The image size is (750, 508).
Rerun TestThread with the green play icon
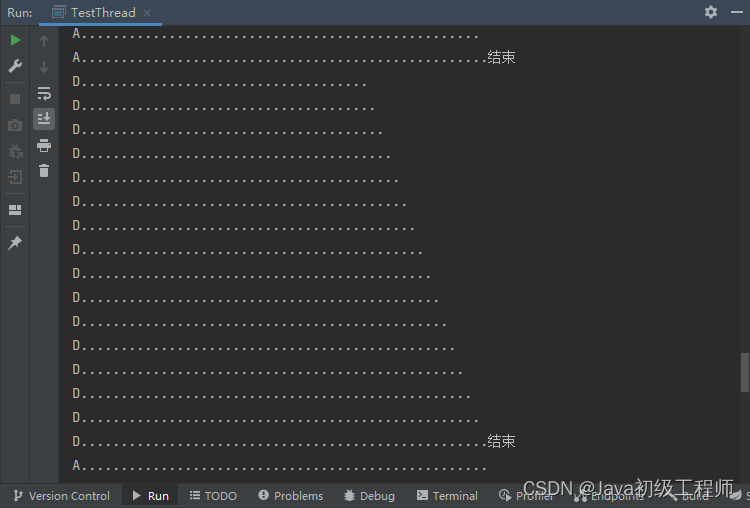(x=15, y=40)
